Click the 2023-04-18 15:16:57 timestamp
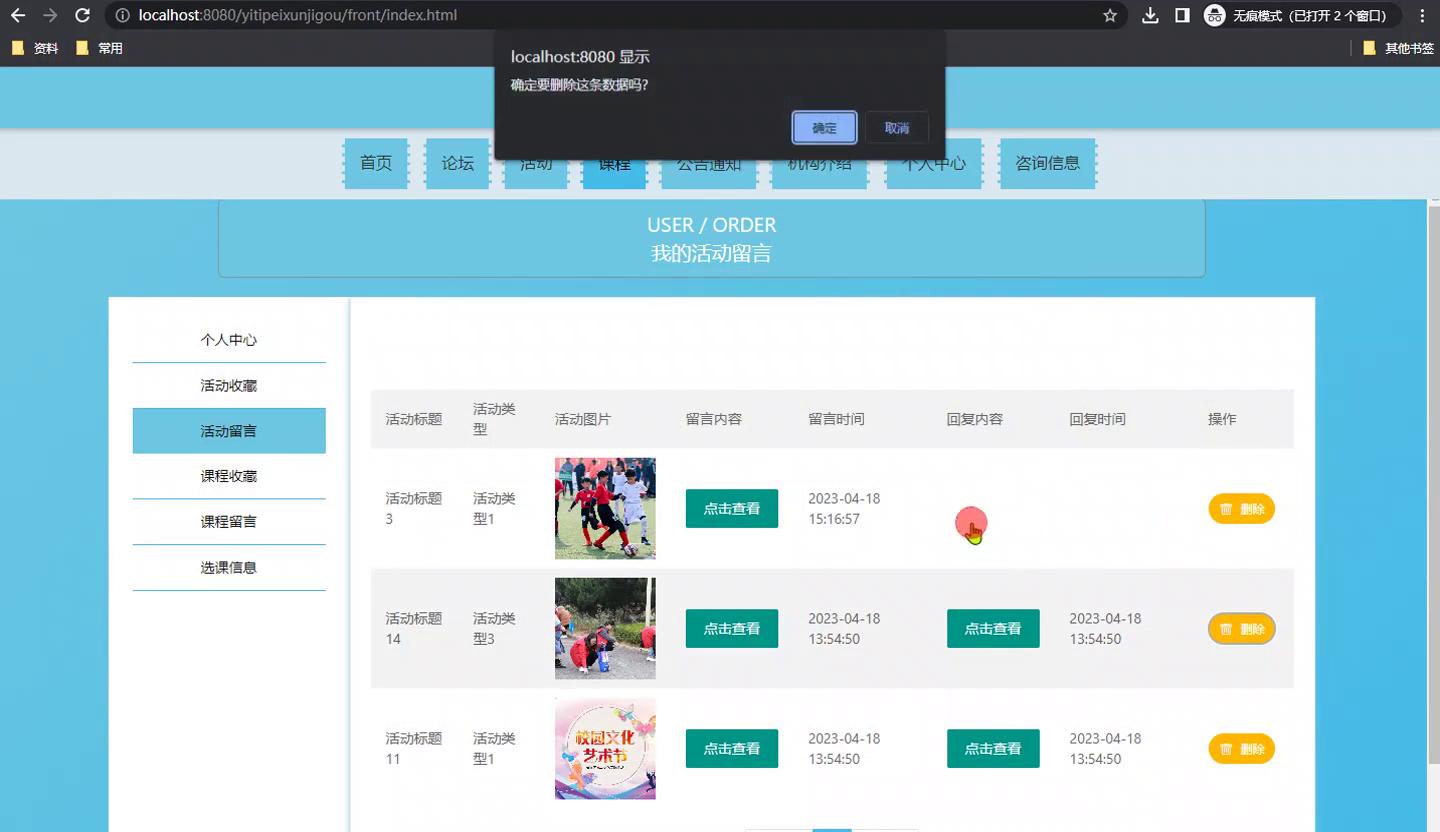The image size is (1440, 832). [844, 509]
